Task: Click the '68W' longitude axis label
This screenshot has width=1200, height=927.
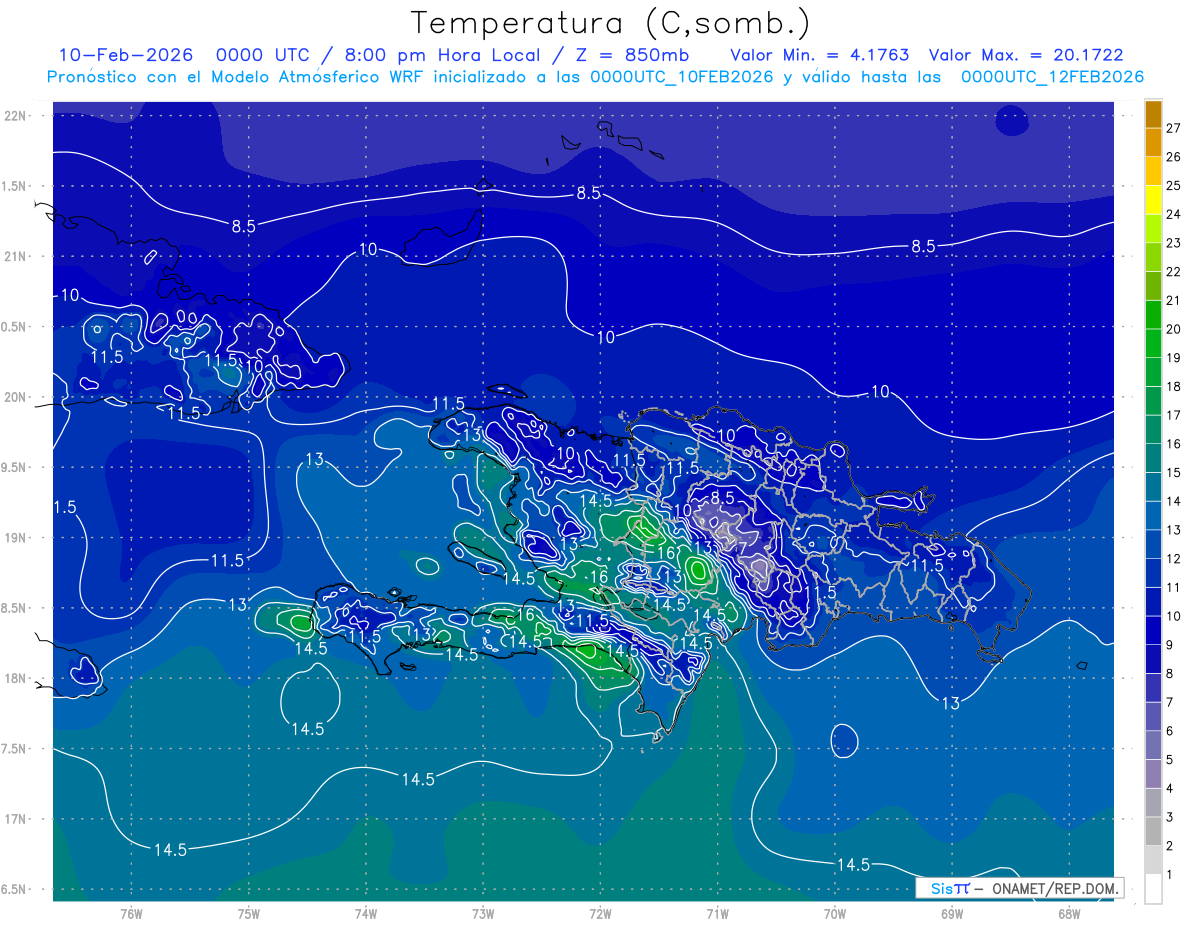Action: (1069, 913)
